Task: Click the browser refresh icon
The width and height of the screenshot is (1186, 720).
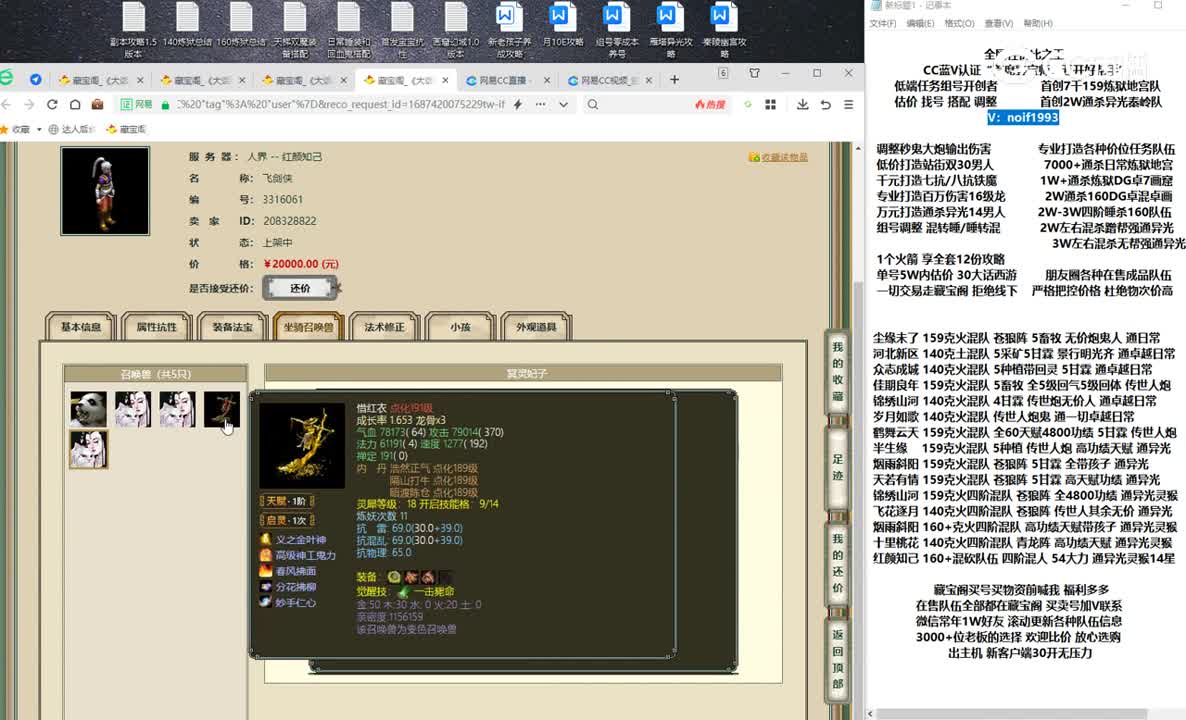Action: 52,104
